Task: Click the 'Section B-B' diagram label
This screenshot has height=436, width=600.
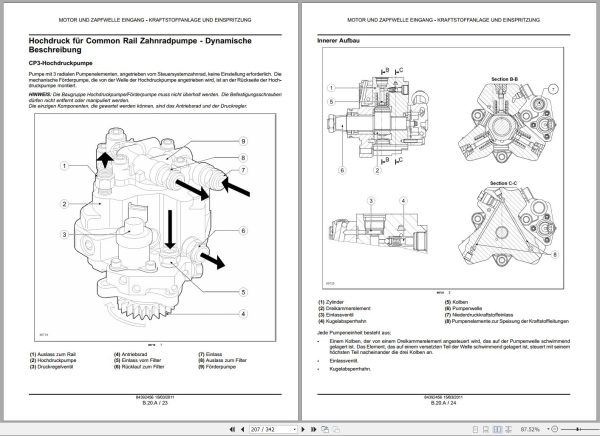Action: pos(505,79)
